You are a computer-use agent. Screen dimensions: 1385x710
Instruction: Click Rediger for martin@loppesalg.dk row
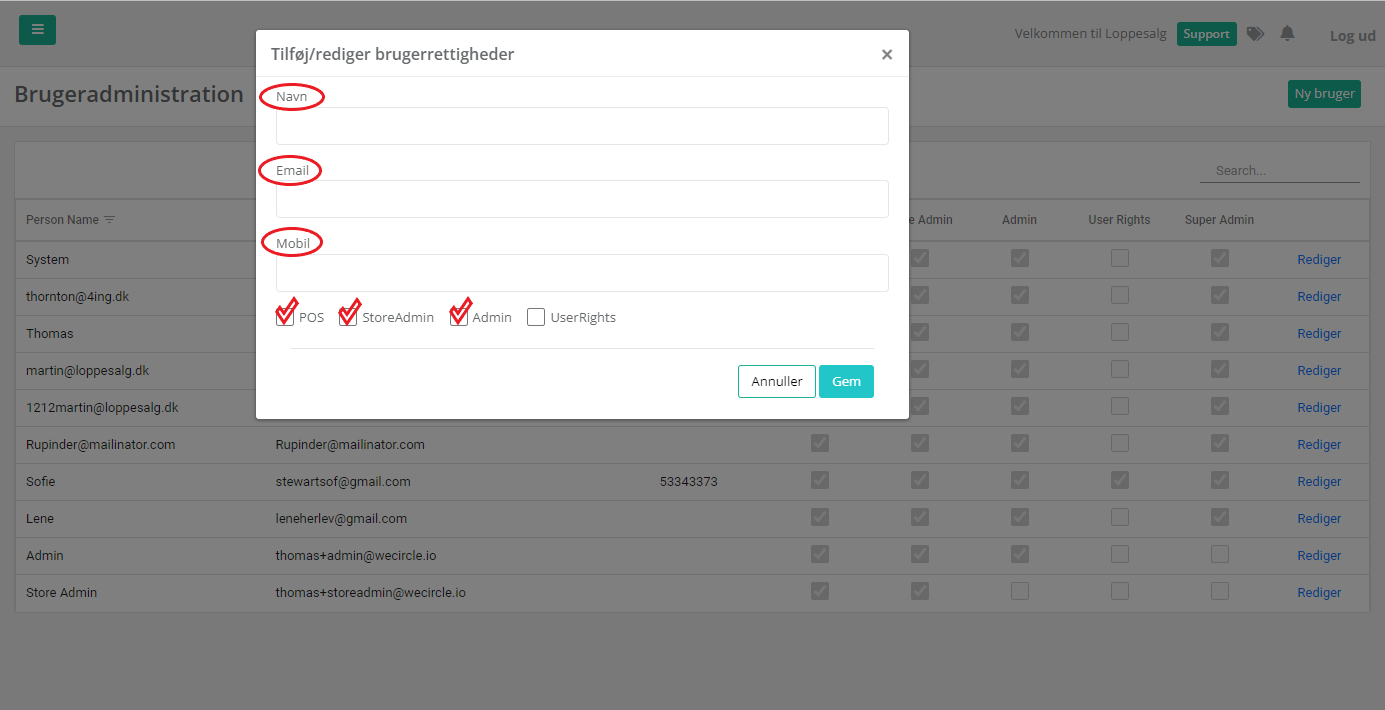click(1319, 370)
